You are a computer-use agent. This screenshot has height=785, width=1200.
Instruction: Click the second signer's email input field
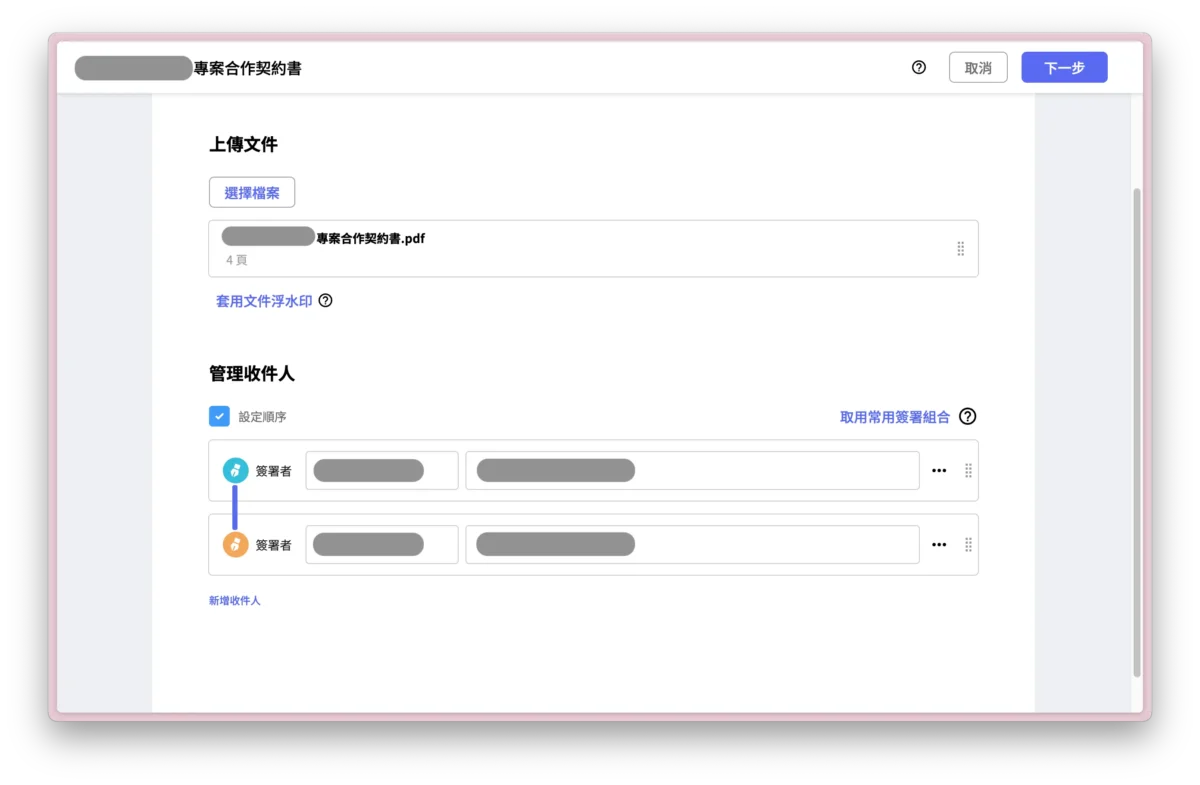[x=693, y=544]
